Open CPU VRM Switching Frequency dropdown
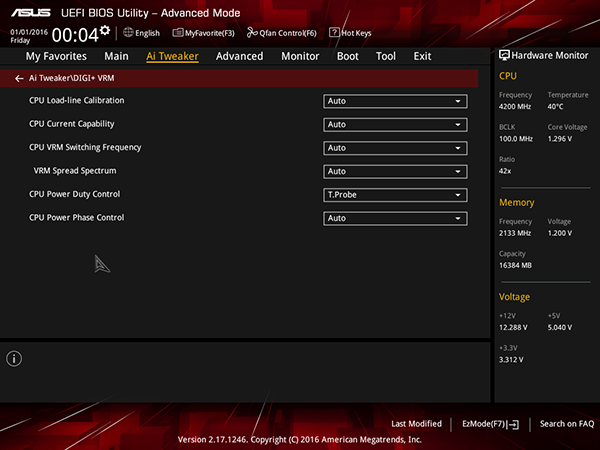Image resolution: width=600 pixels, height=450 pixels. click(395, 148)
